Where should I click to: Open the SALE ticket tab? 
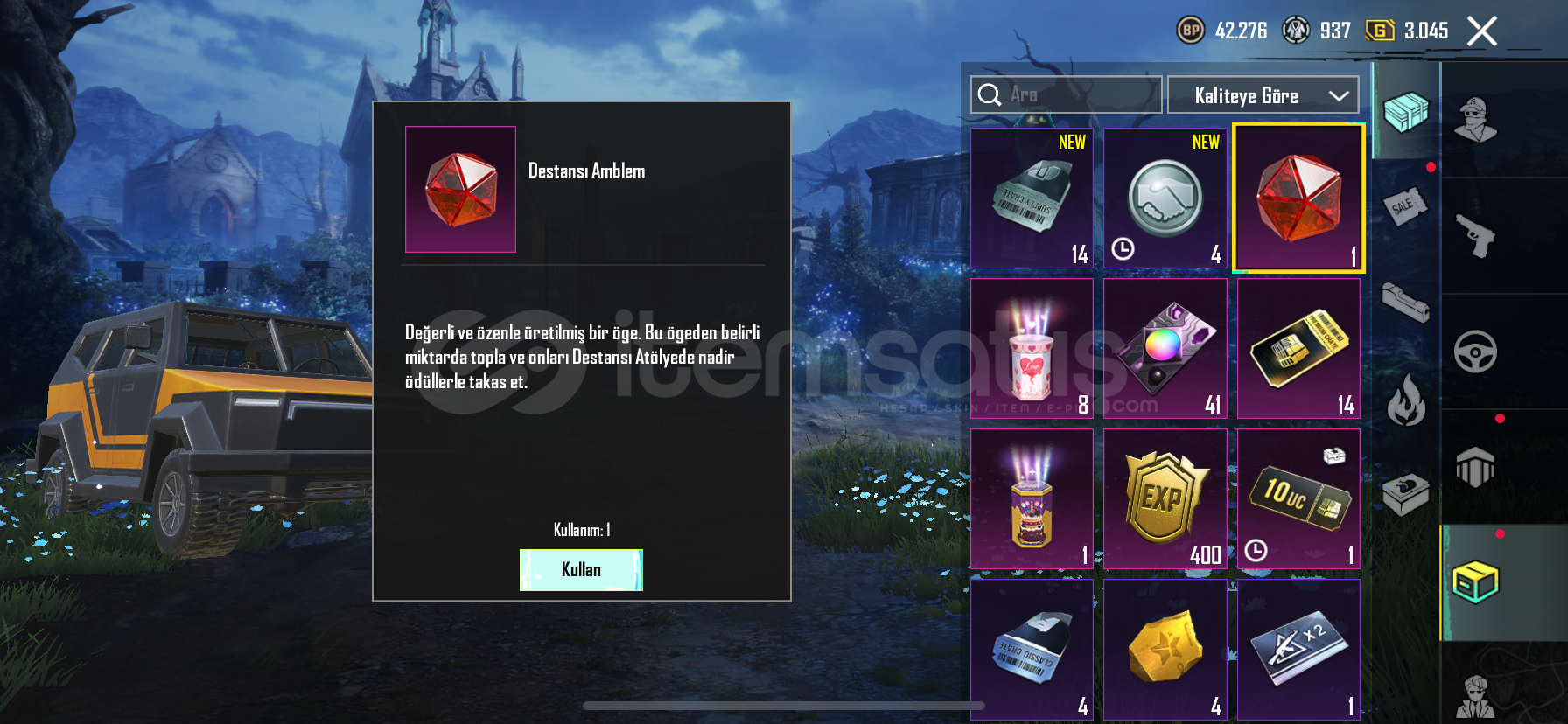[x=1404, y=206]
